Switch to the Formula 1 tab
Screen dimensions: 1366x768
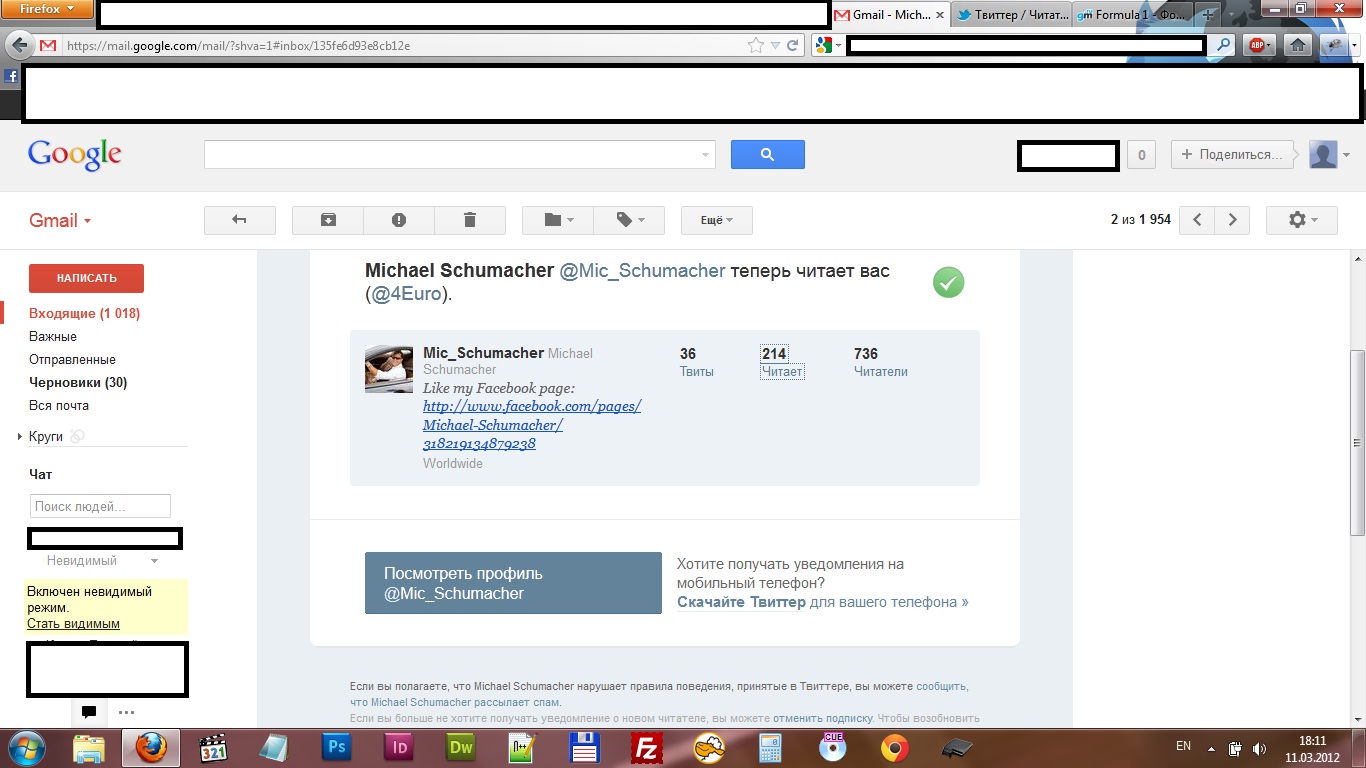(x=1132, y=15)
